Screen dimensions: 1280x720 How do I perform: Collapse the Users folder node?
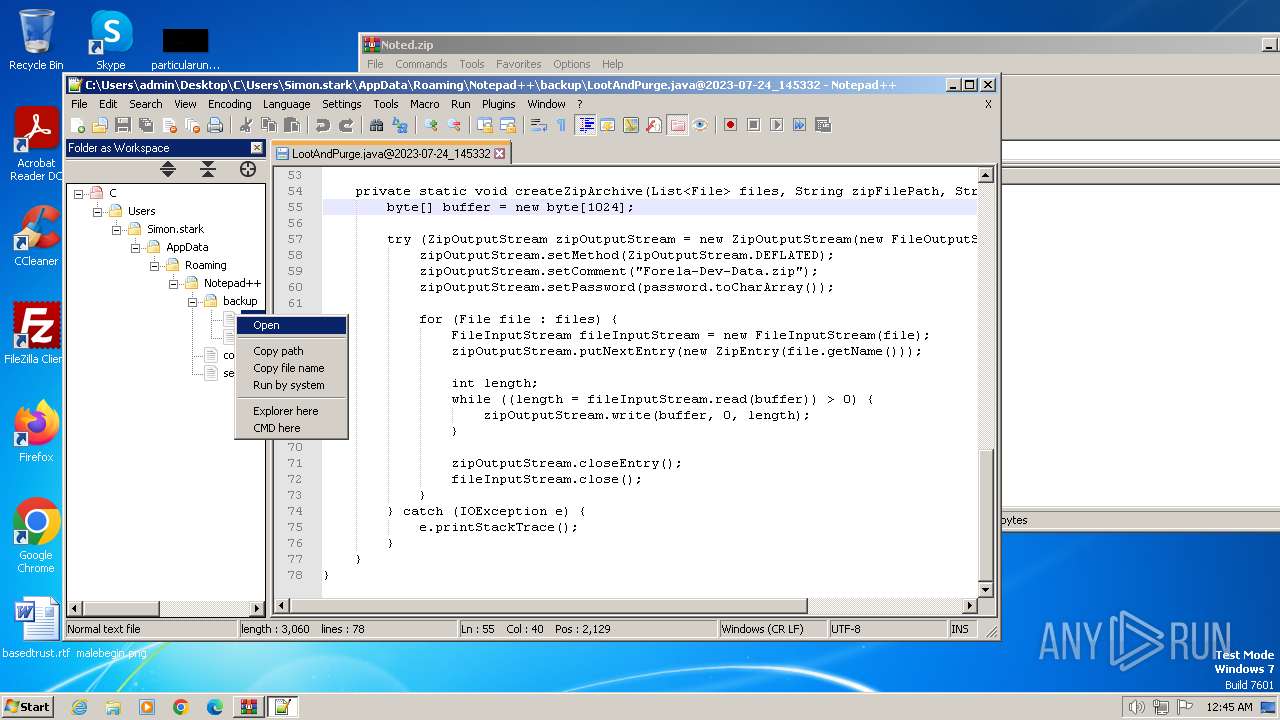[98, 211]
